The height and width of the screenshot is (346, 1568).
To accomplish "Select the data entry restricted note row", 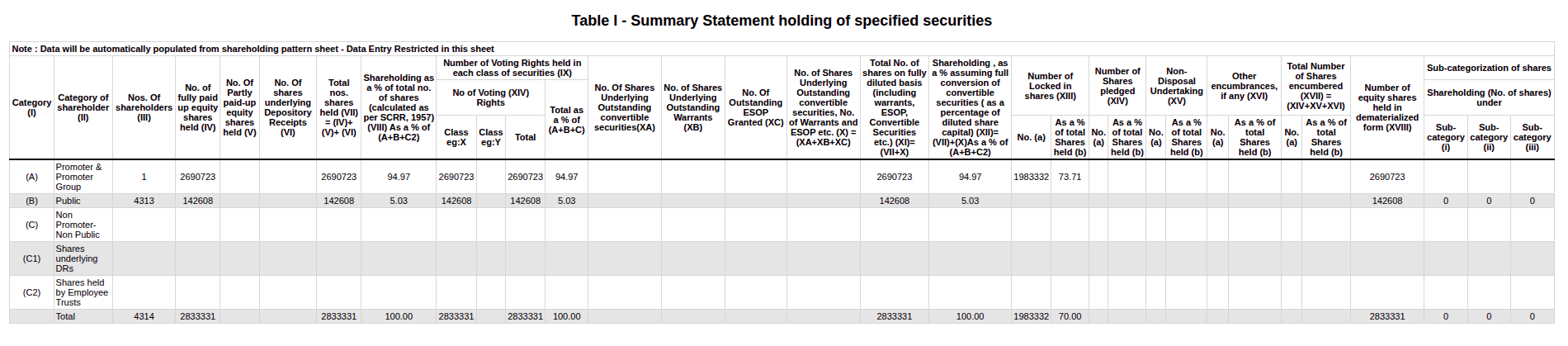I will pyautogui.click(x=253, y=49).
